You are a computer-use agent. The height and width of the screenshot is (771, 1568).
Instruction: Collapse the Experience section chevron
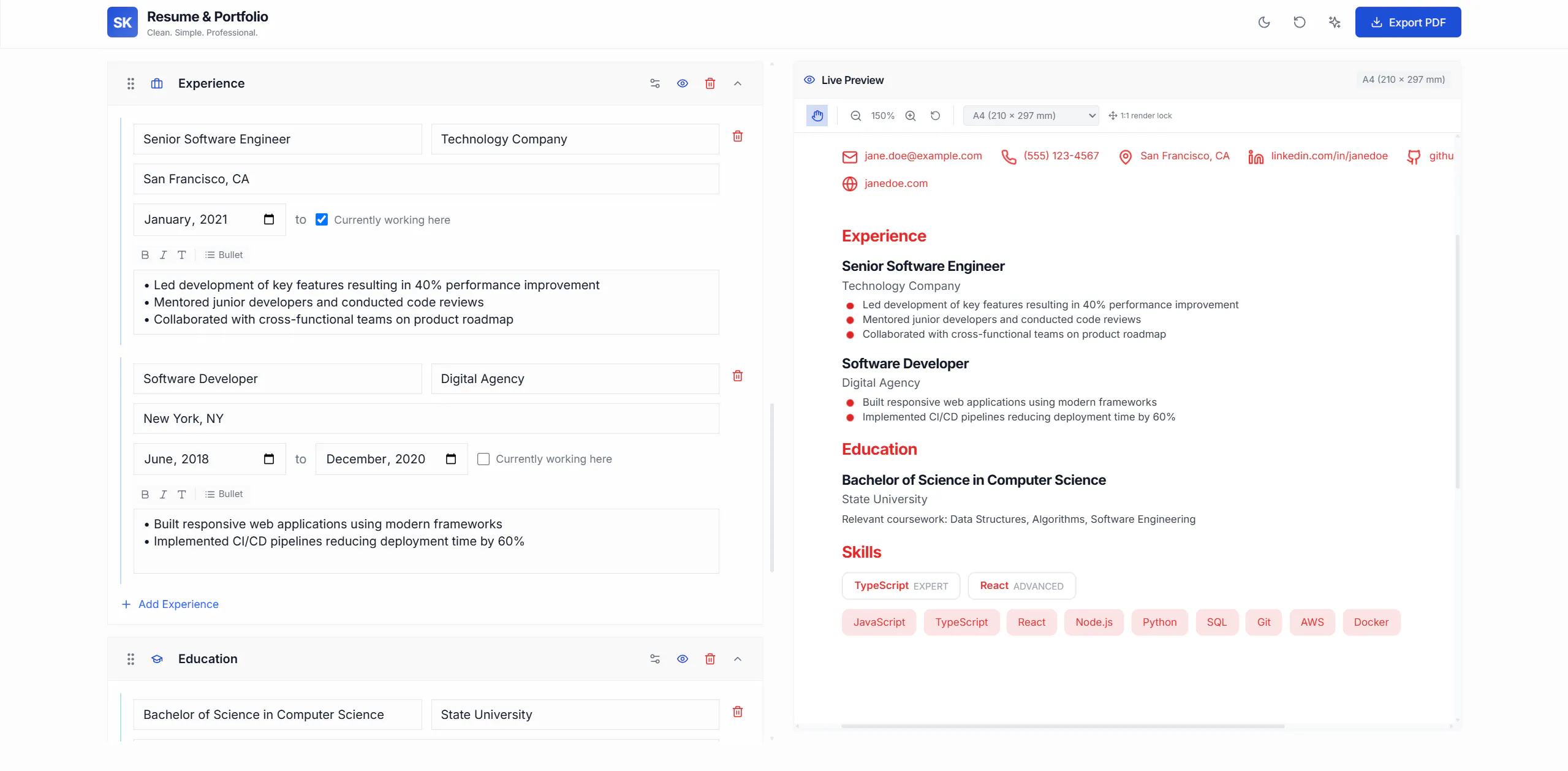coord(738,83)
